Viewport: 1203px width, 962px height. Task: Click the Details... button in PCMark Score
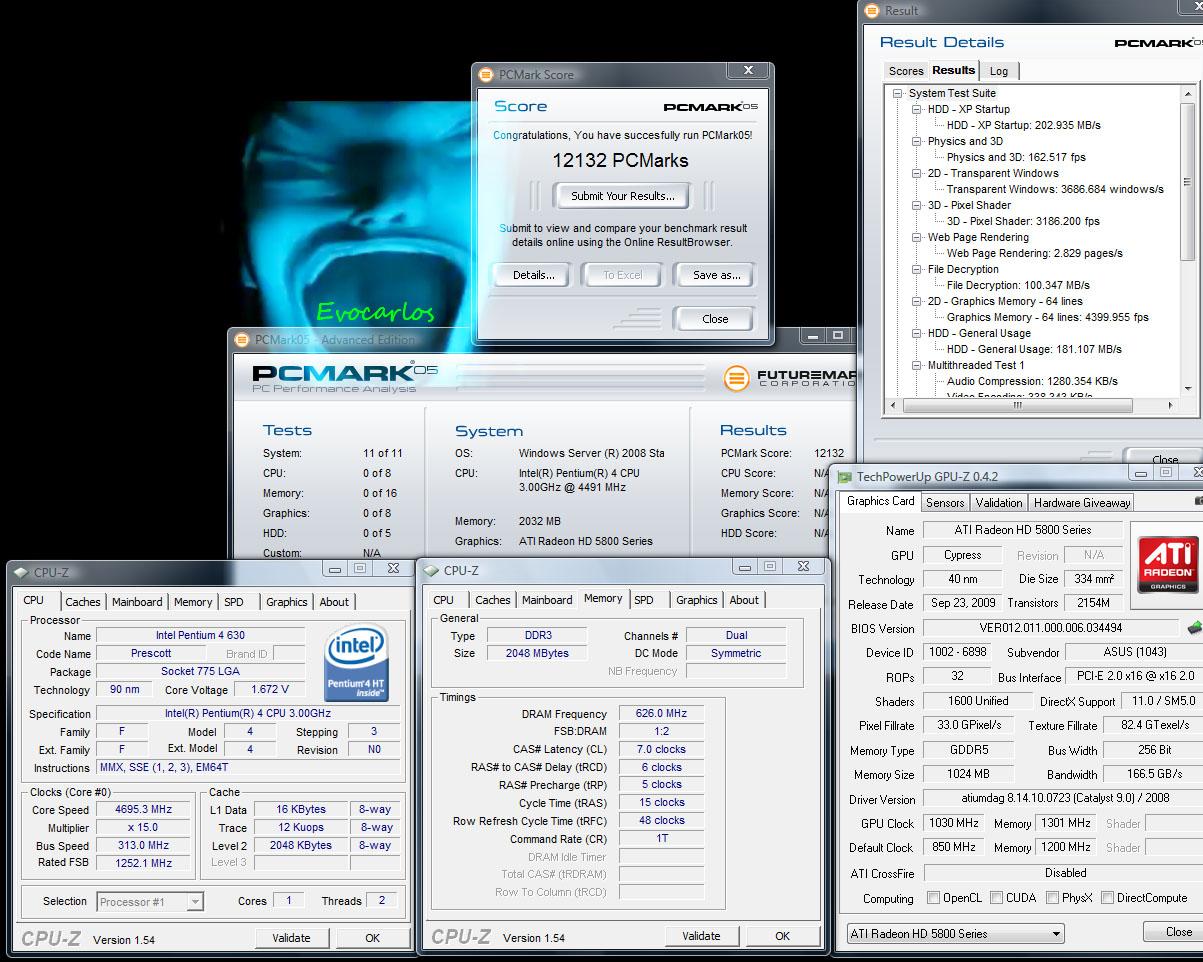[x=534, y=275]
